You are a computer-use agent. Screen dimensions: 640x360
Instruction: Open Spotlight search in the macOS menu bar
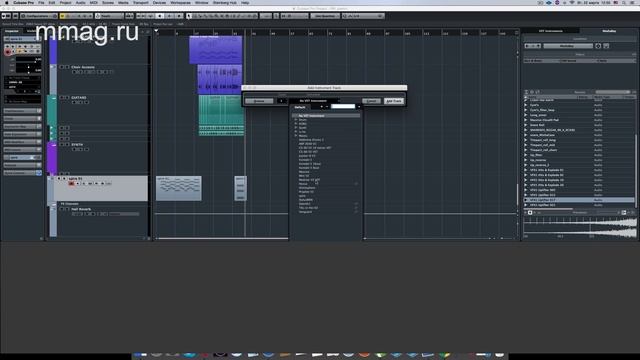pos(624,2)
